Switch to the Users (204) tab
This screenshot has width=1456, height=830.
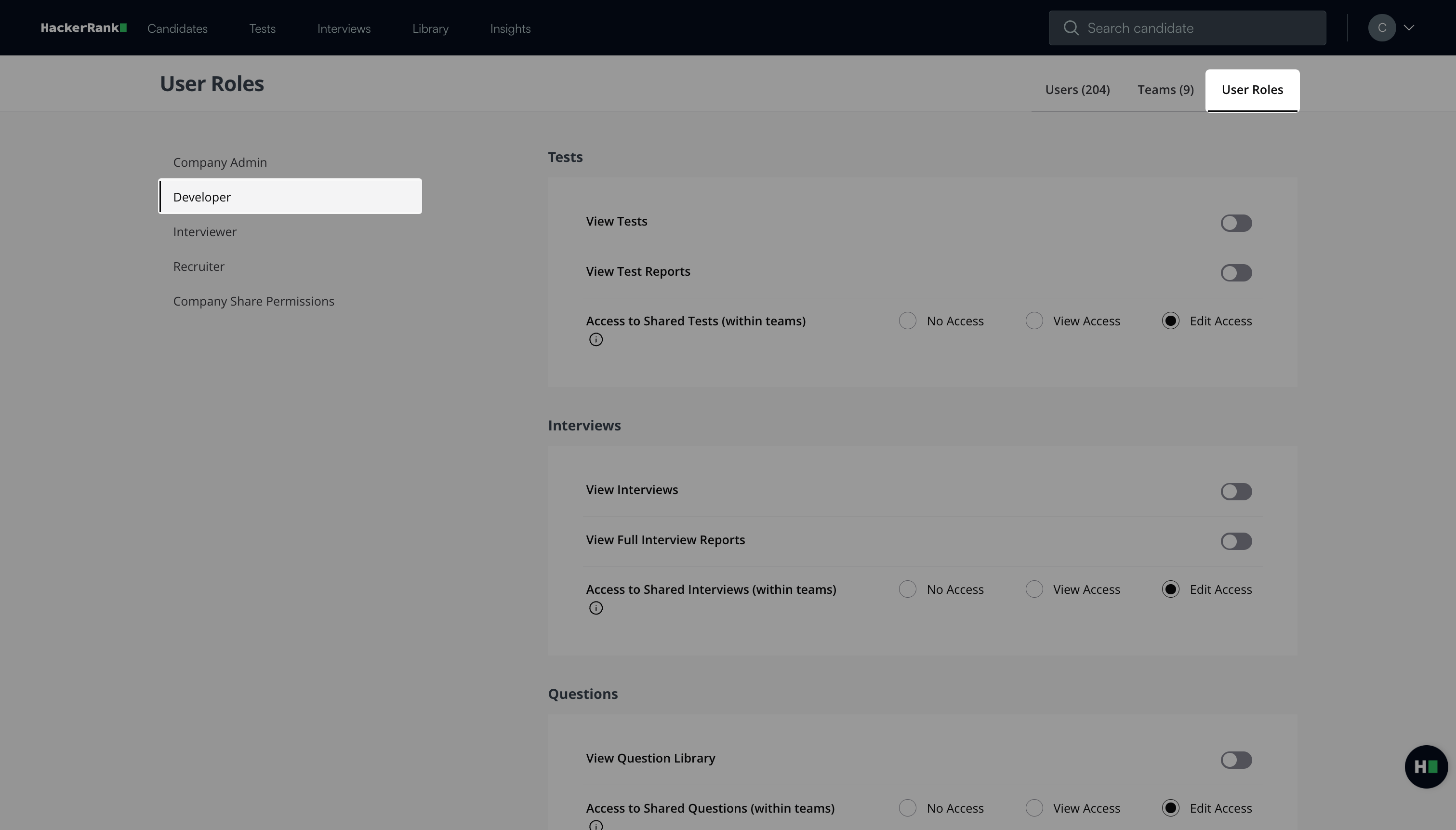pyautogui.click(x=1077, y=90)
